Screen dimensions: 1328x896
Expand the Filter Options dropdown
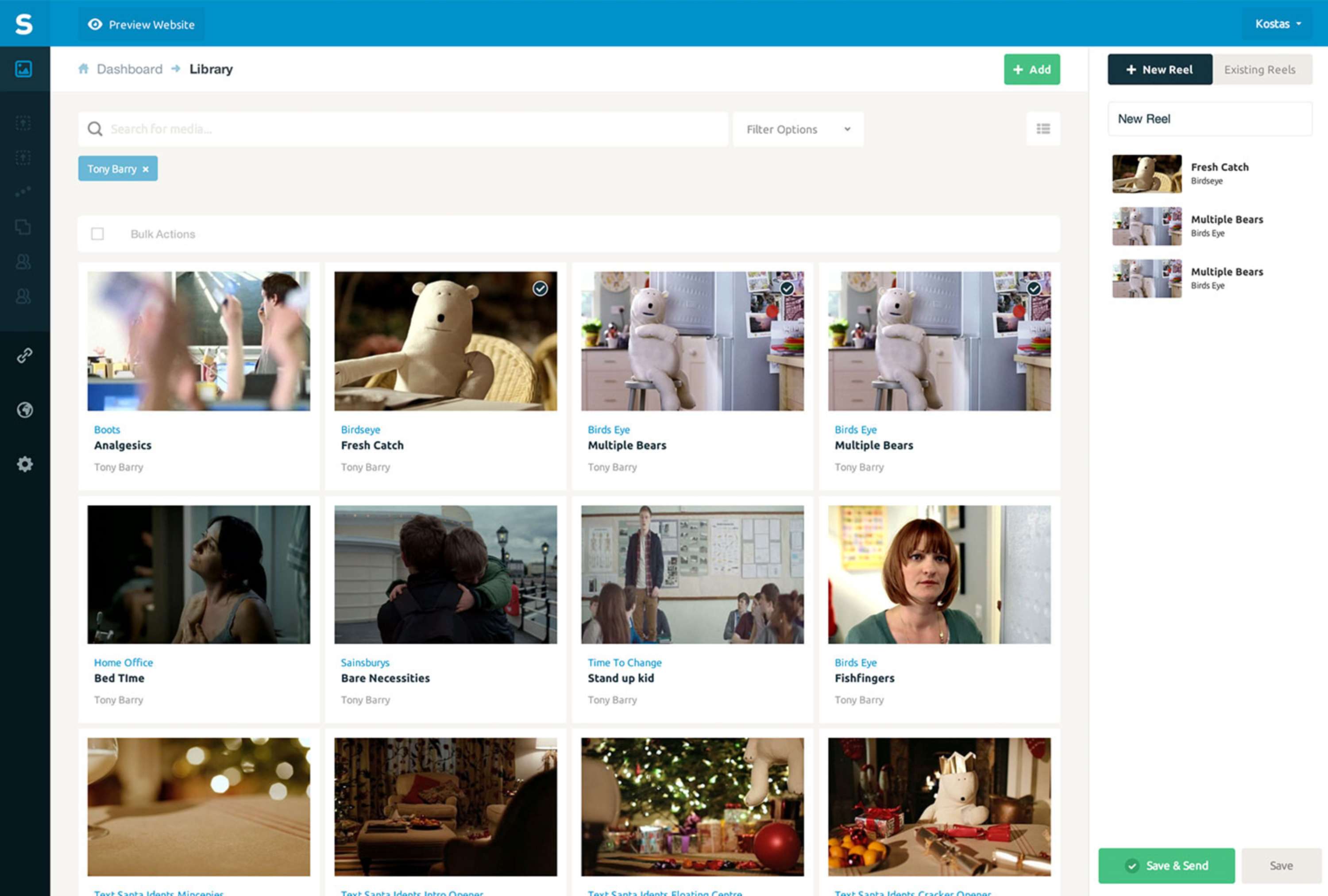(x=798, y=130)
